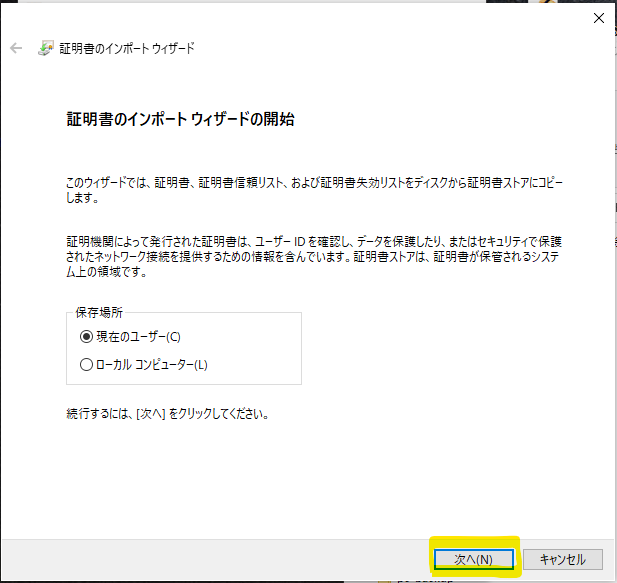Proceed with the 次へ(N) button
The width and height of the screenshot is (617, 583).
coord(474,559)
